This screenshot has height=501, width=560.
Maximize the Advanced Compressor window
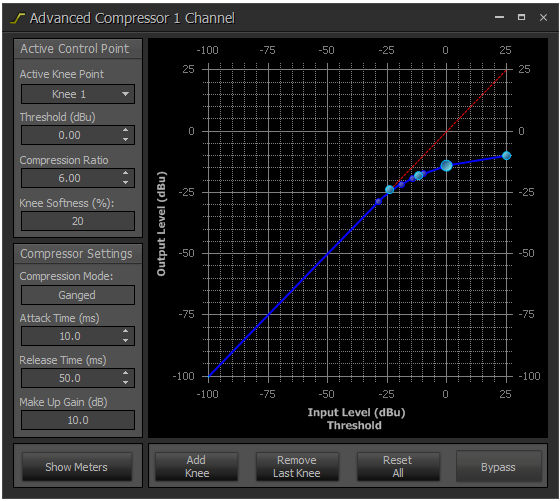521,17
